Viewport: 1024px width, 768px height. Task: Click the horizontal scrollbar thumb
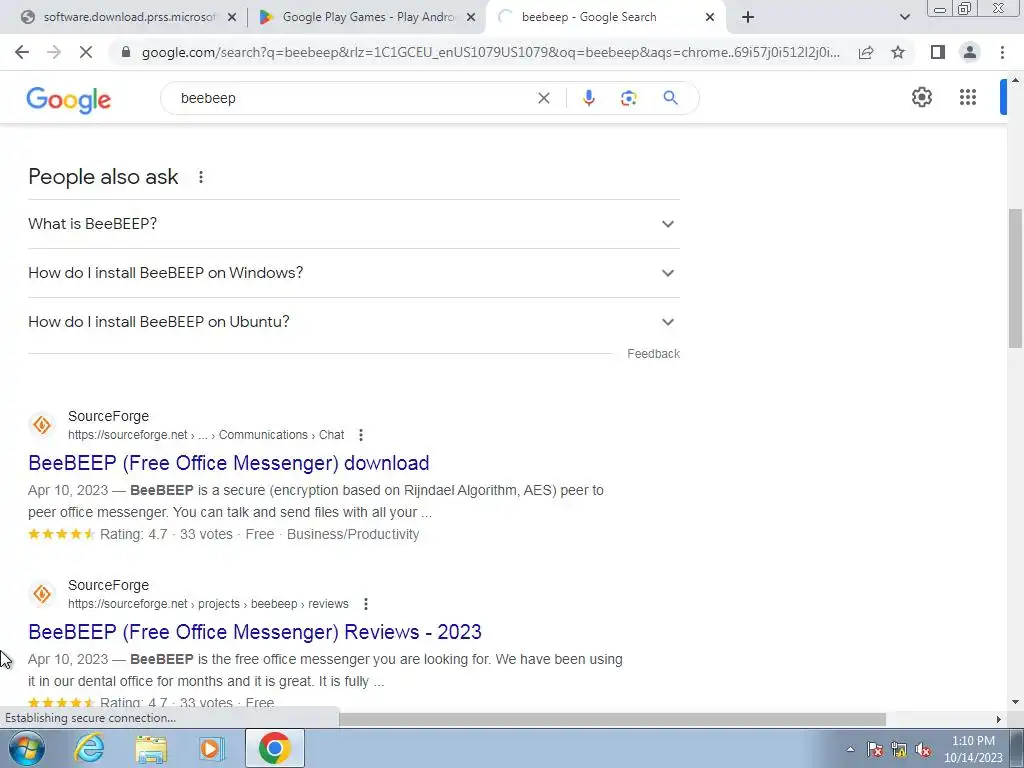click(613, 719)
